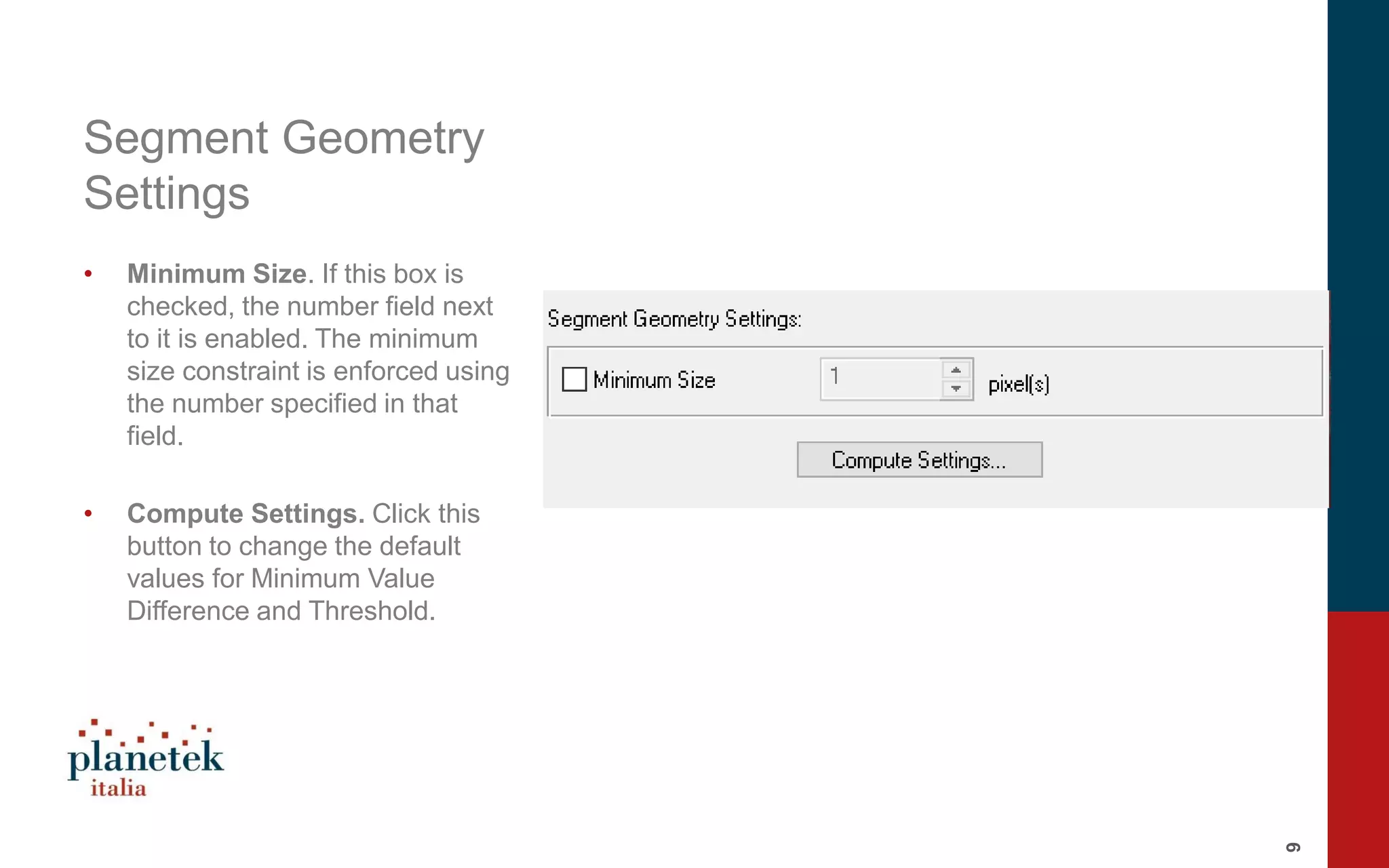Click the bold 'Minimum Size' bullet heading
Image resolution: width=1389 pixels, height=868 pixels.
(217, 274)
